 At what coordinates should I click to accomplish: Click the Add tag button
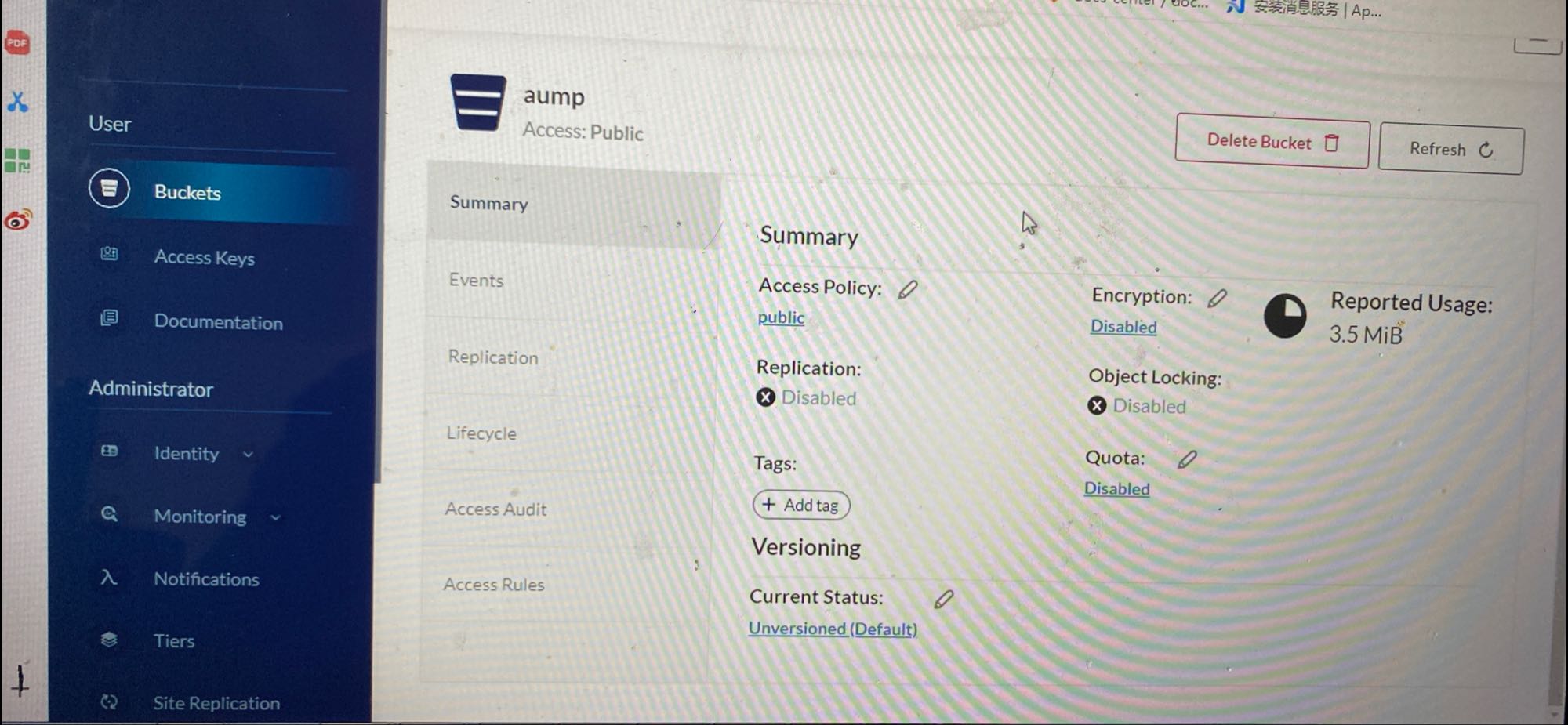(801, 506)
